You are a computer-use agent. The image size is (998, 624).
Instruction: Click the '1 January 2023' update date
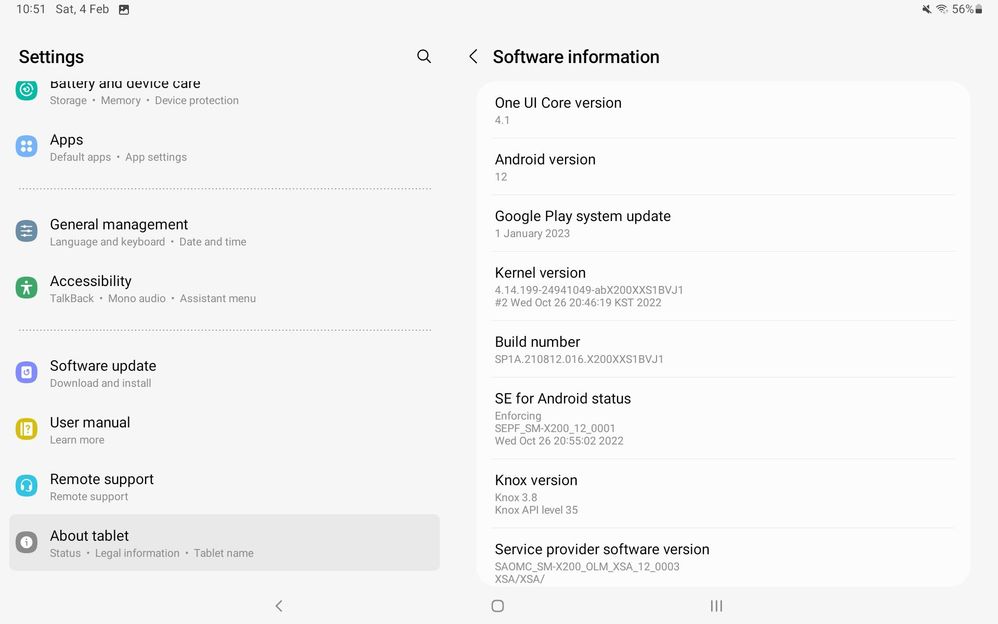pos(532,233)
